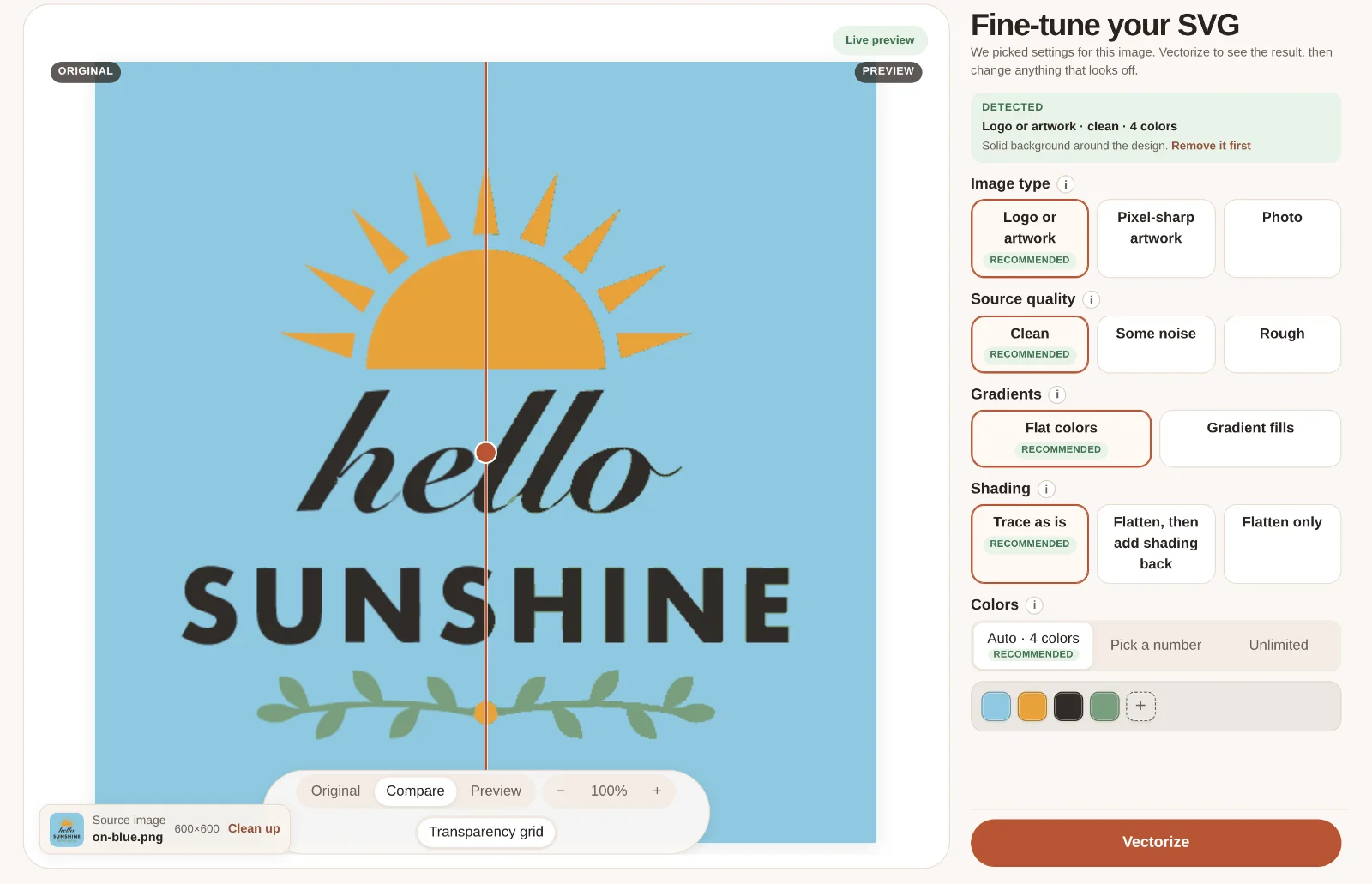Open the Image type info icon
Screen dimensions: 1372x884
tap(1066, 184)
